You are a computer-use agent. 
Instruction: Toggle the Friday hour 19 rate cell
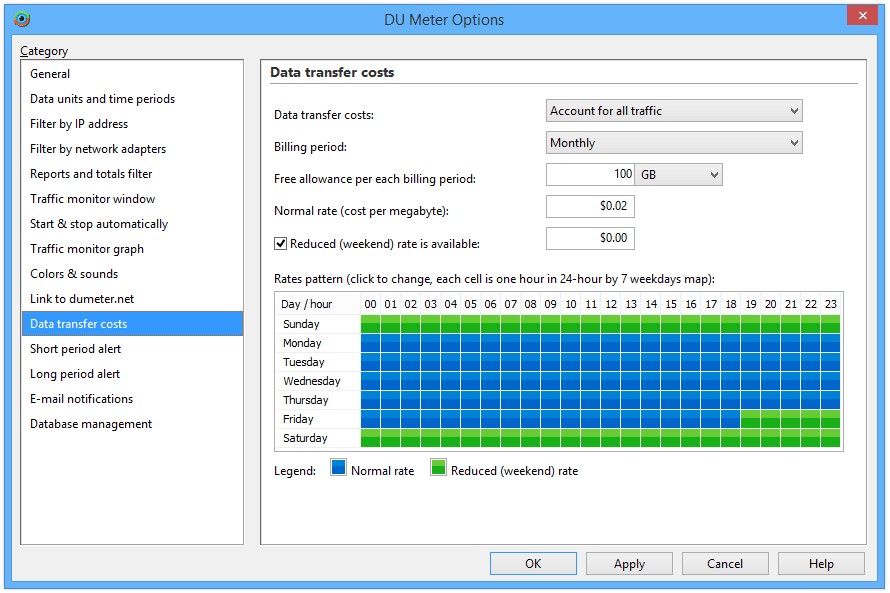(751, 419)
